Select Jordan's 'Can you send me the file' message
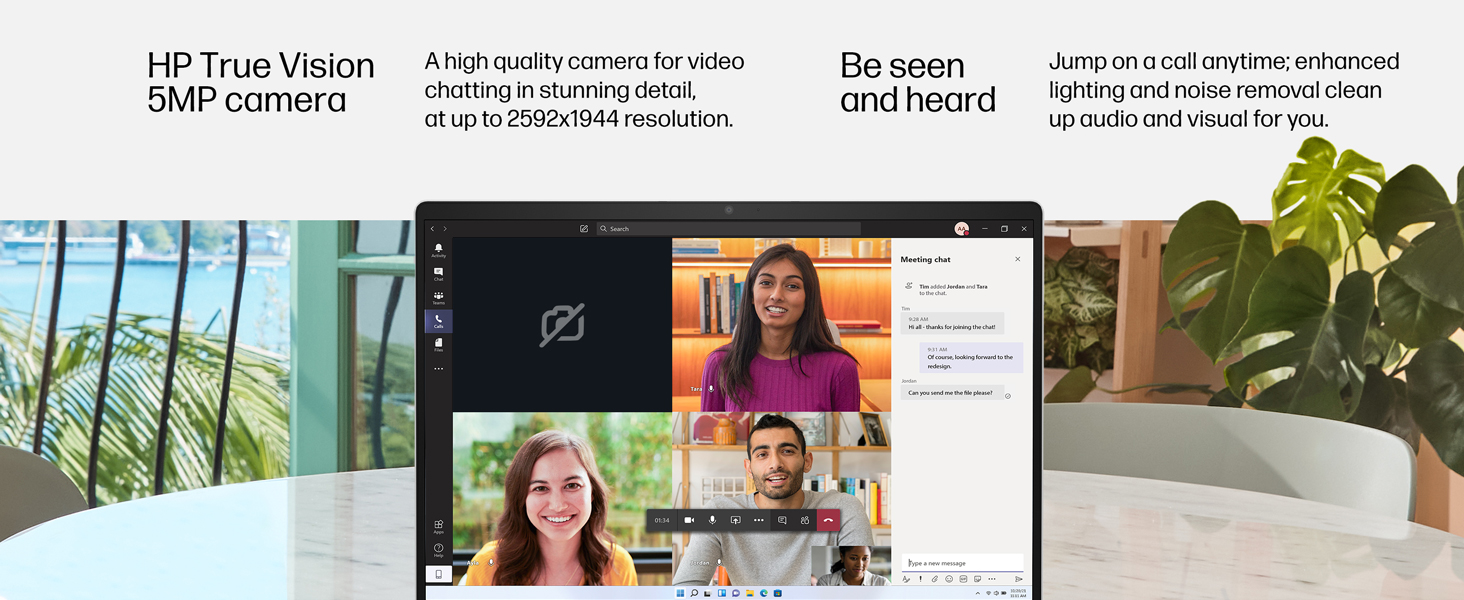The width and height of the screenshot is (1464, 600). point(952,393)
